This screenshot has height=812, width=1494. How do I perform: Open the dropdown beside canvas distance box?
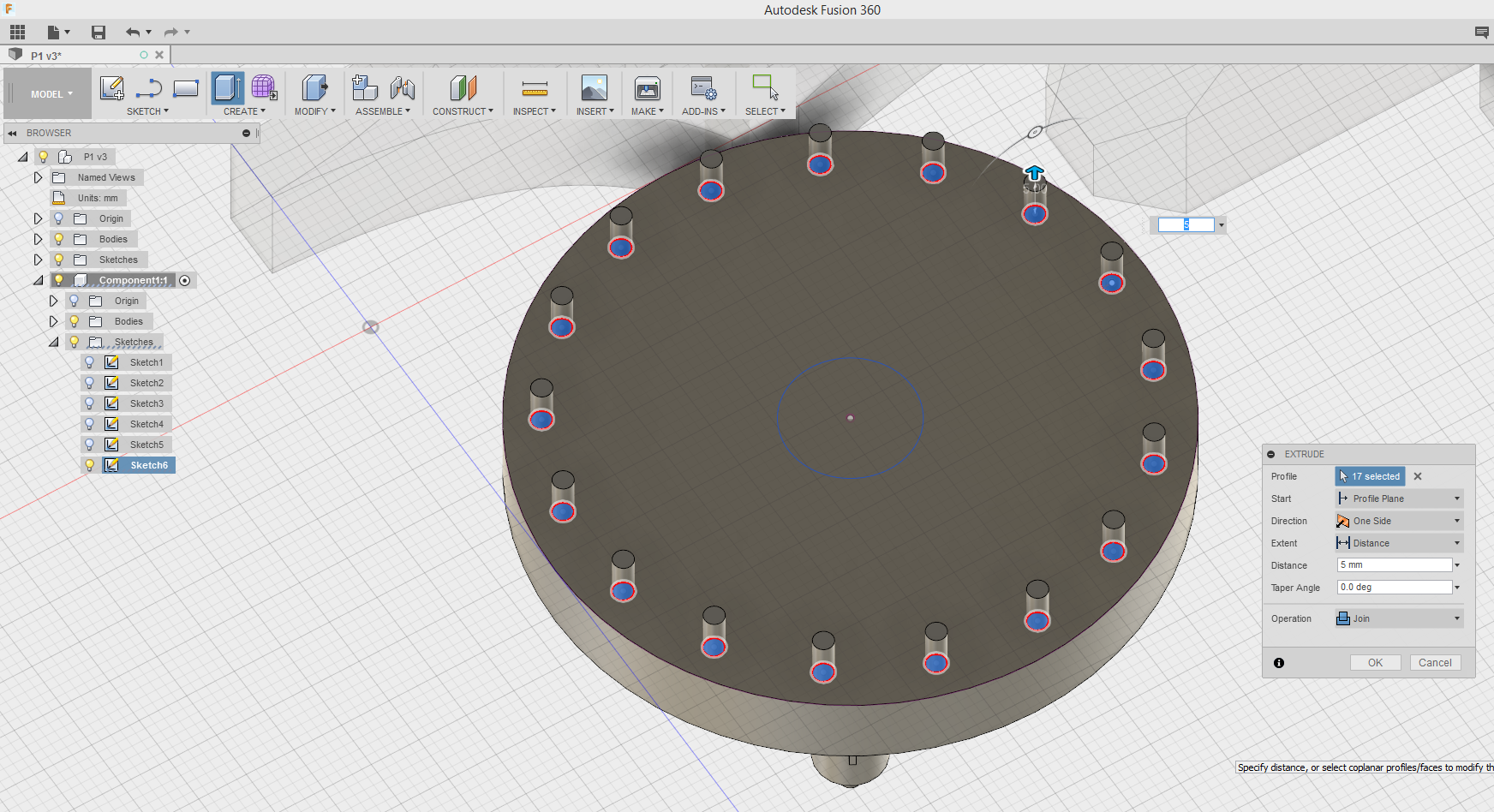click(1222, 225)
